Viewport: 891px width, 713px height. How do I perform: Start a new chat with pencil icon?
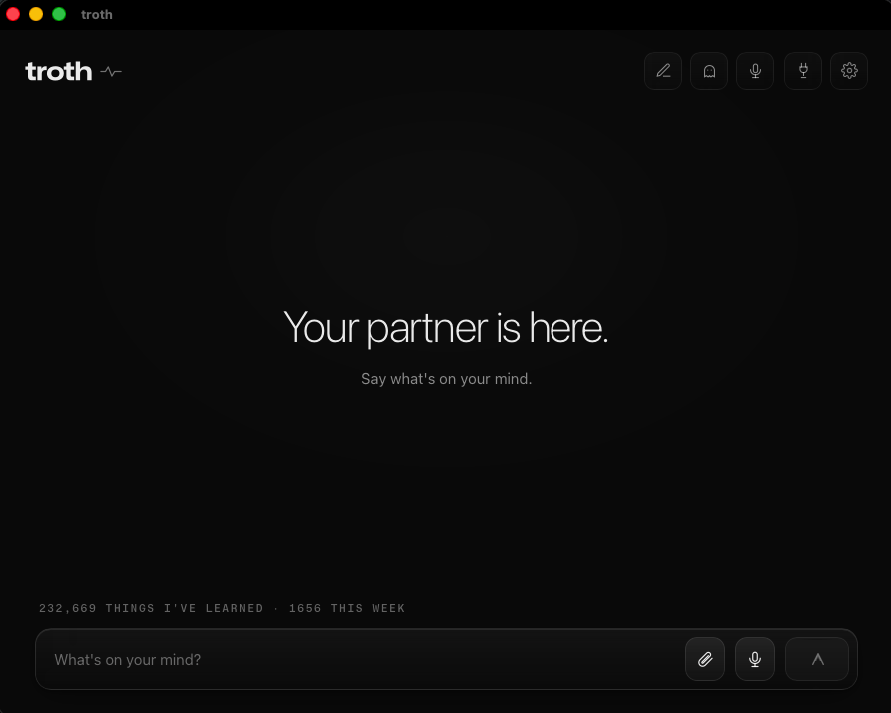point(663,71)
